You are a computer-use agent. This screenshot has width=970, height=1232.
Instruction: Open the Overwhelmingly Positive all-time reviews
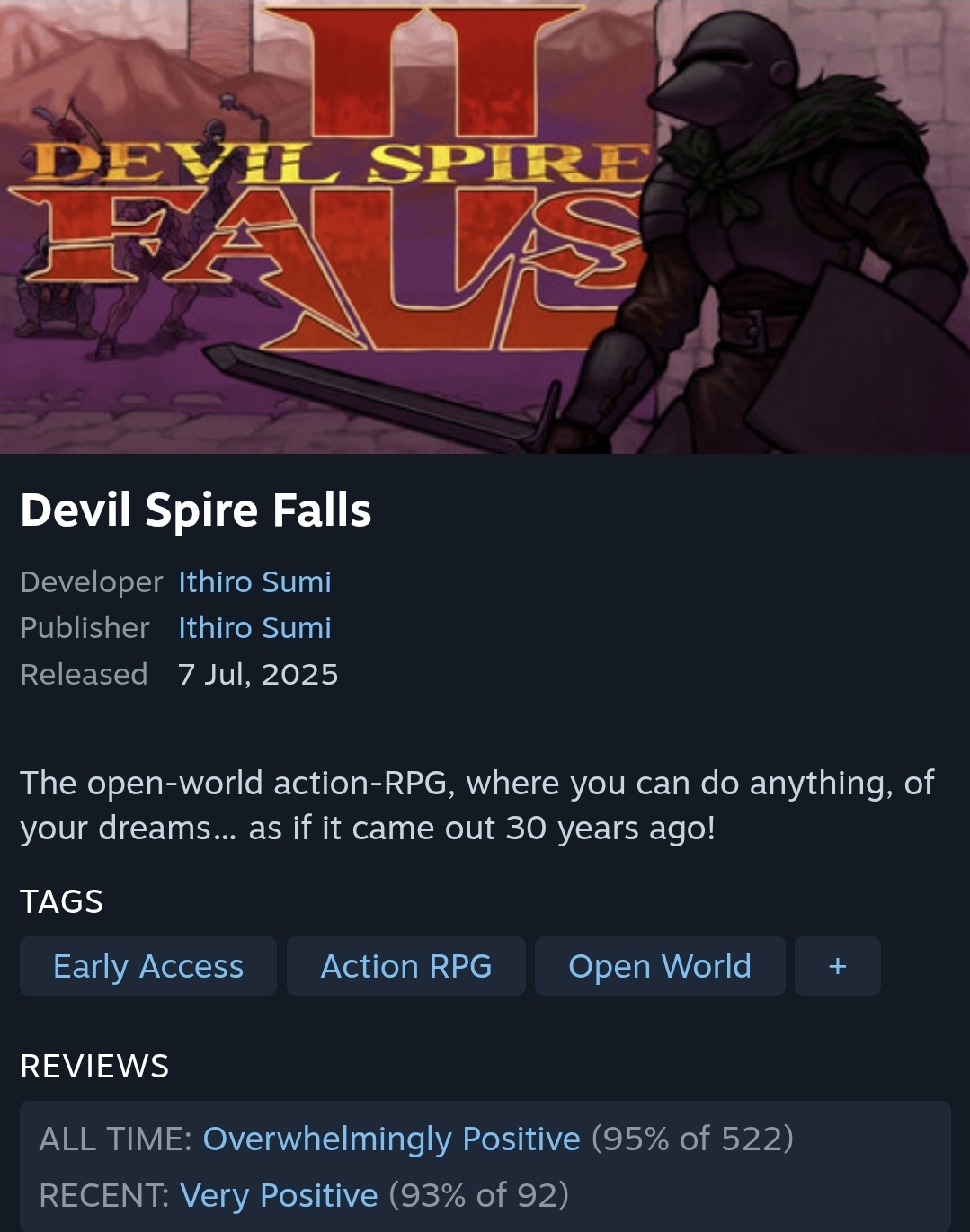(x=392, y=1139)
